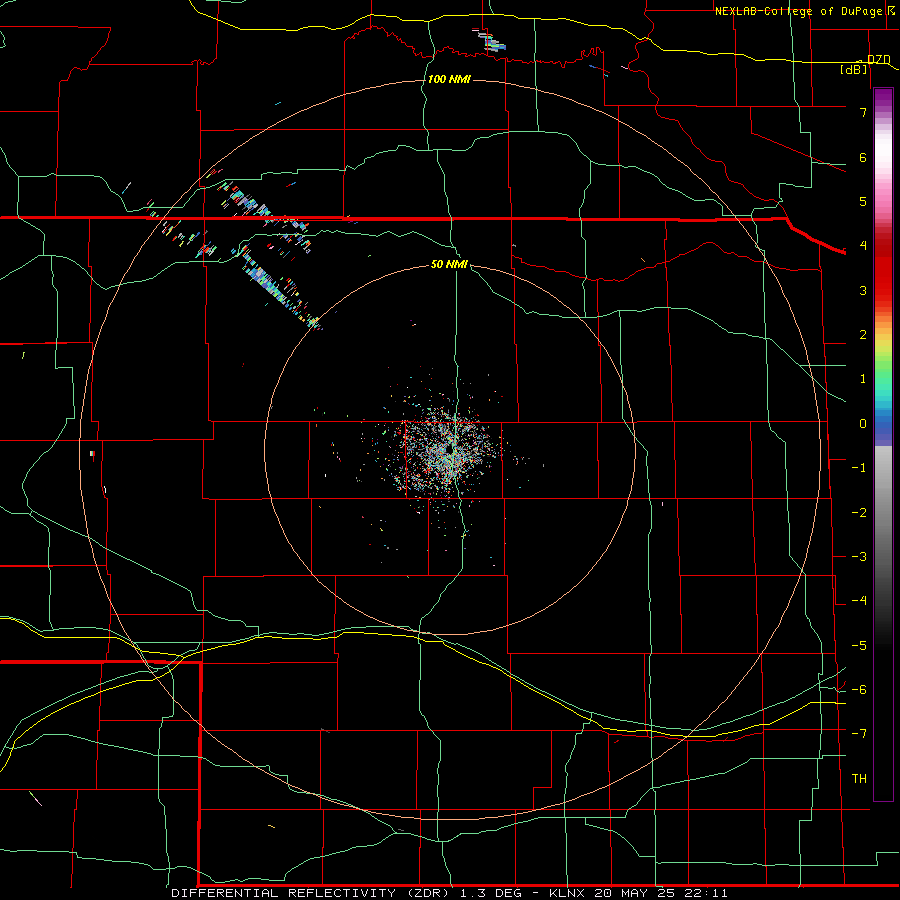Select the 7 value on the color scale
This screenshot has width=900, height=900.
[x=863, y=112]
